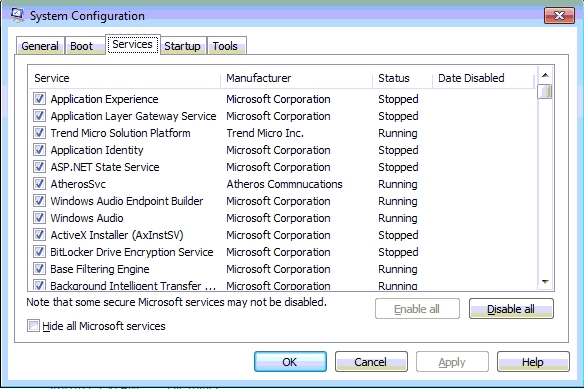Viewport: 584px width, 389px height.
Task: Toggle BitLocker Drive Encryption Service checkbox
Action: coord(39,252)
